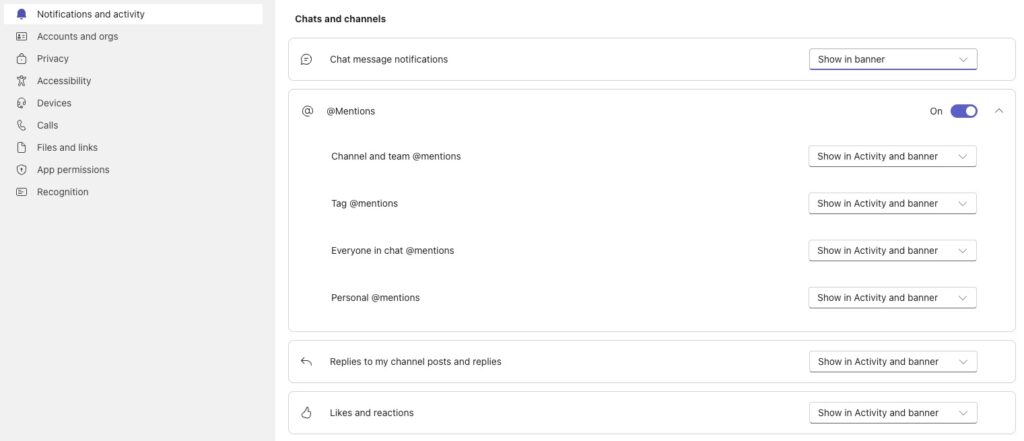Go to Privacy settings

point(53,59)
